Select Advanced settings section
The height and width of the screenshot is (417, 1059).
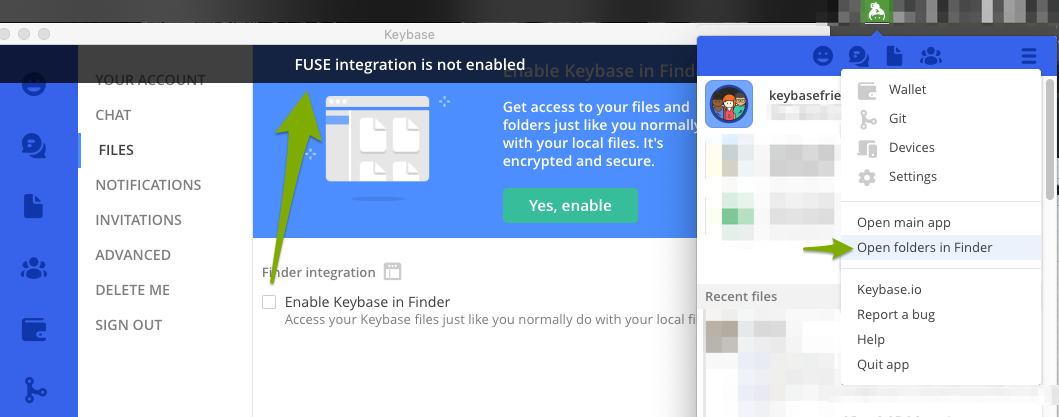click(133, 255)
